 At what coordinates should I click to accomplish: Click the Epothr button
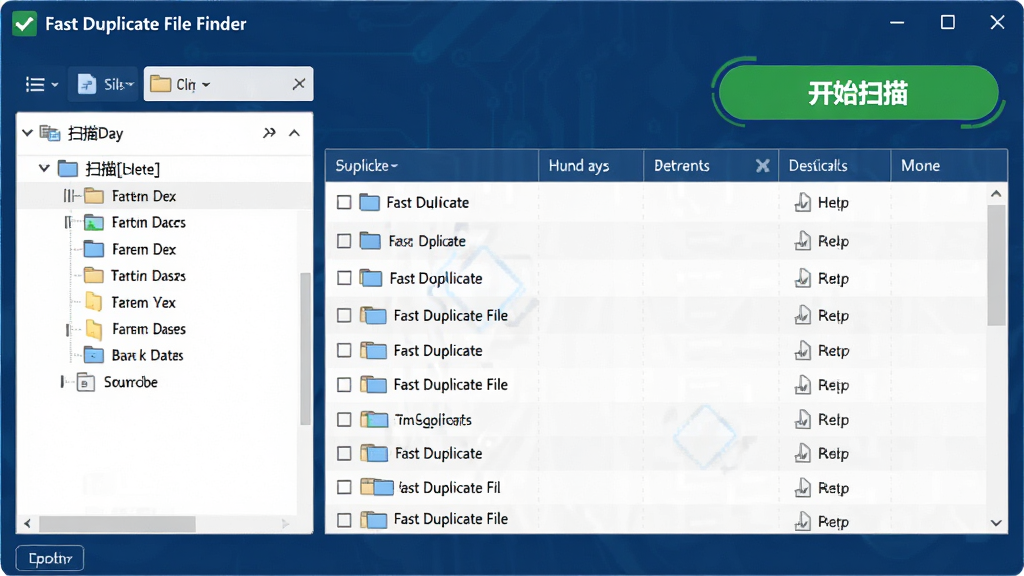(x=50, y=558)
